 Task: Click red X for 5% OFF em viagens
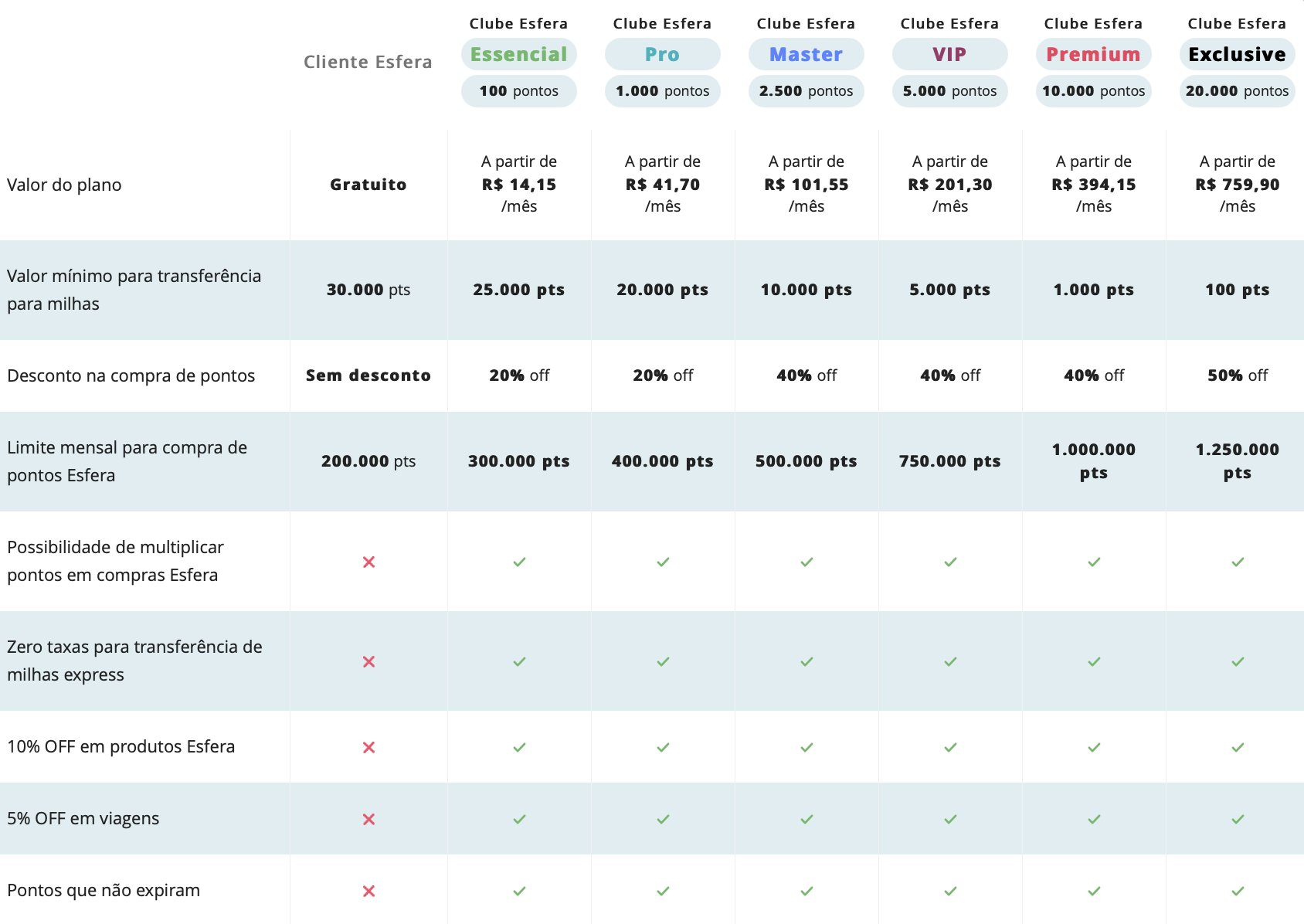(368, 819)
